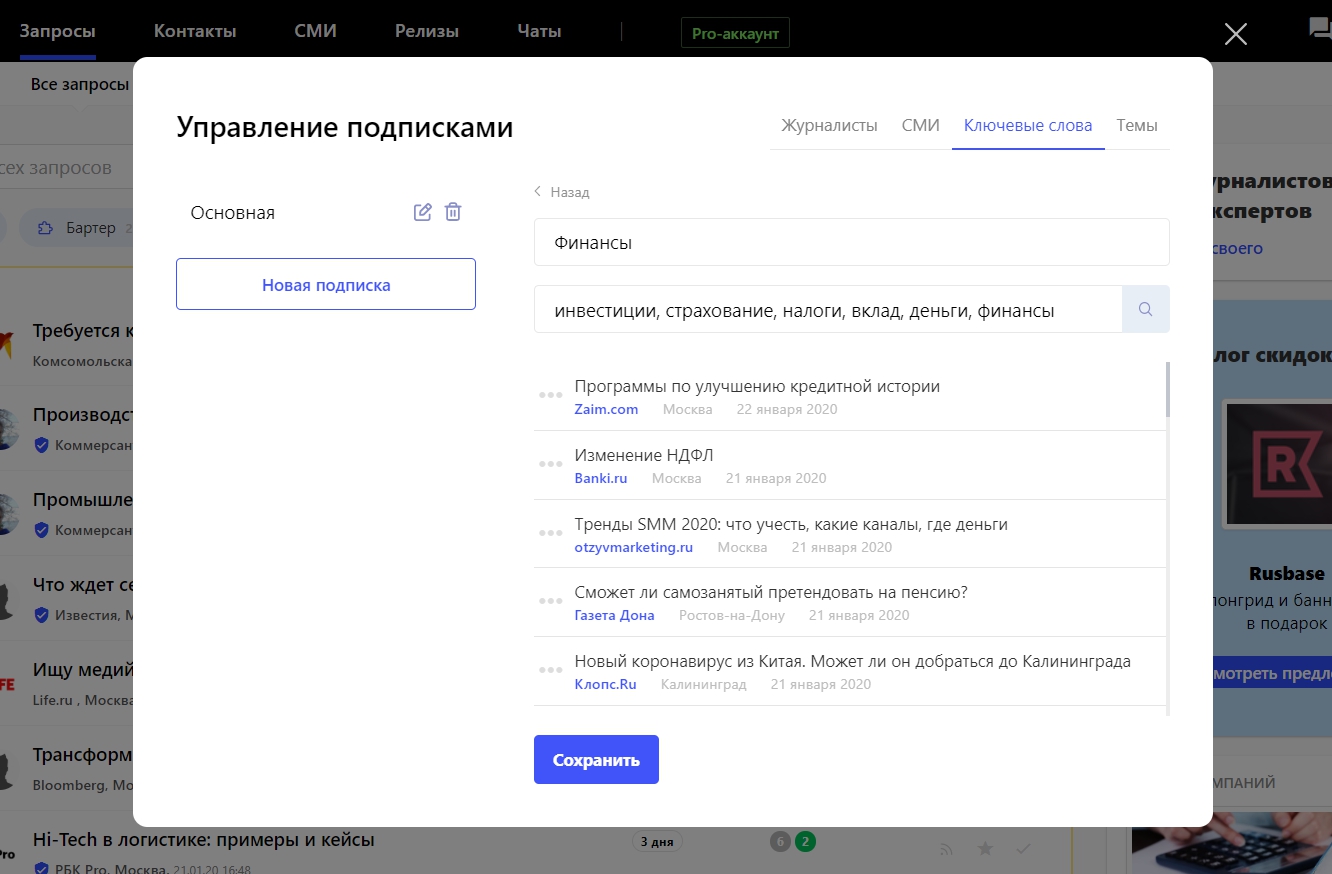The image size is (1332, 874).
Task: Delete the Основная subscription via trash icon
Action: click(x=453, y=212)
